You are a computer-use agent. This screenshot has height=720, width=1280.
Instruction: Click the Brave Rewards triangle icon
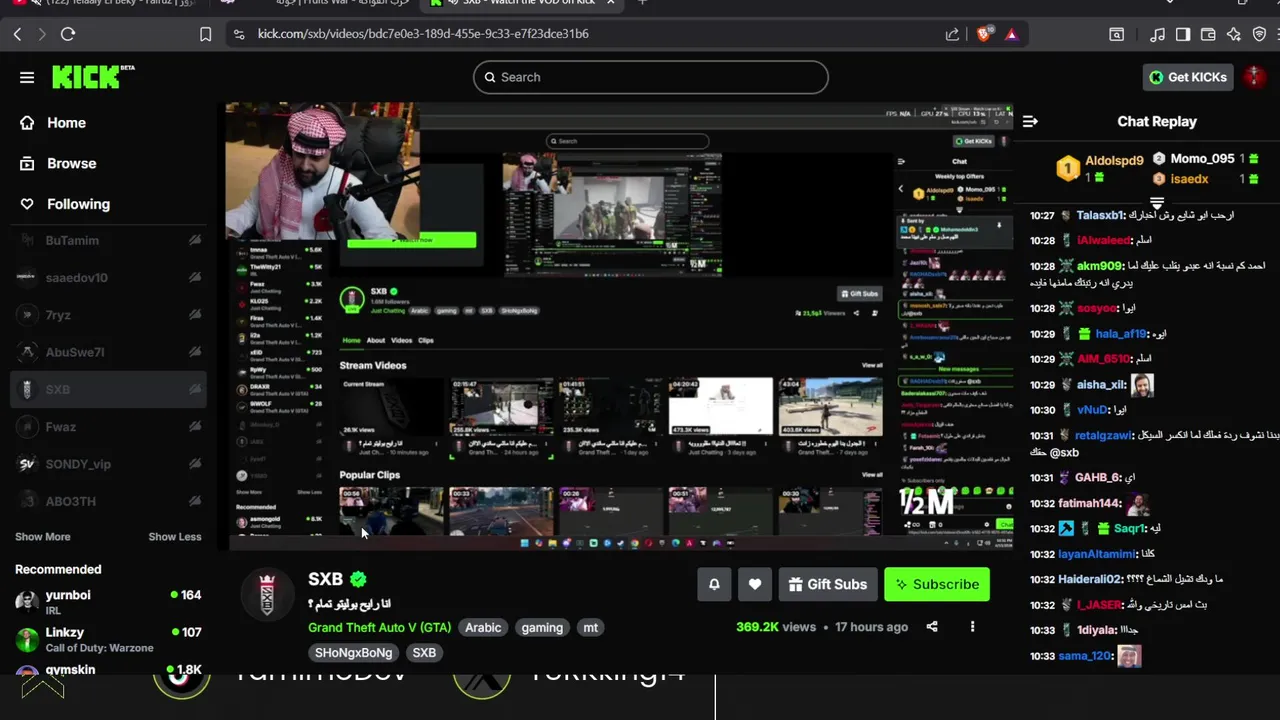point(1011,34)
